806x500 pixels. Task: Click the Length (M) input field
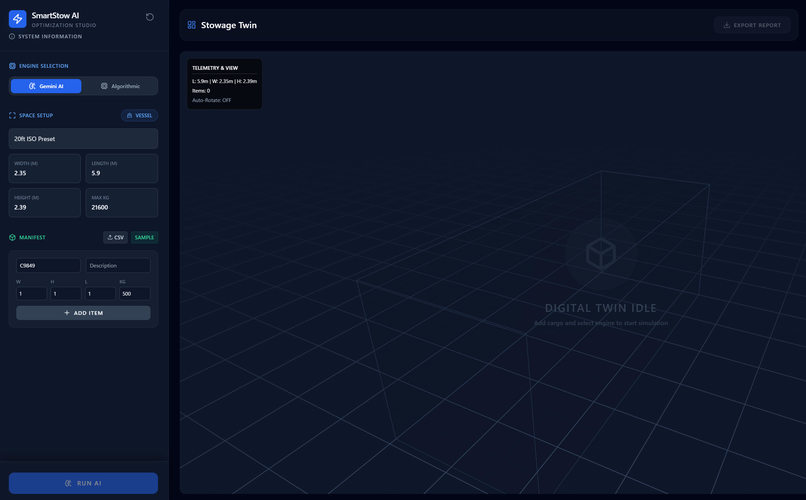(x=122, y=169)
